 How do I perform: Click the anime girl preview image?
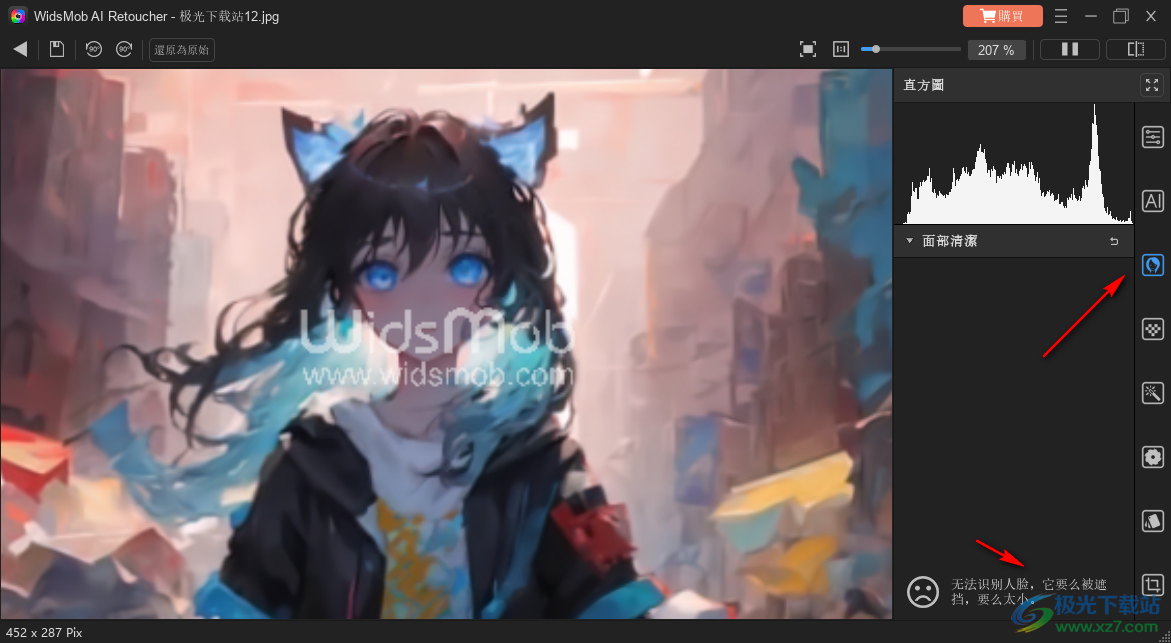(446, 344)
